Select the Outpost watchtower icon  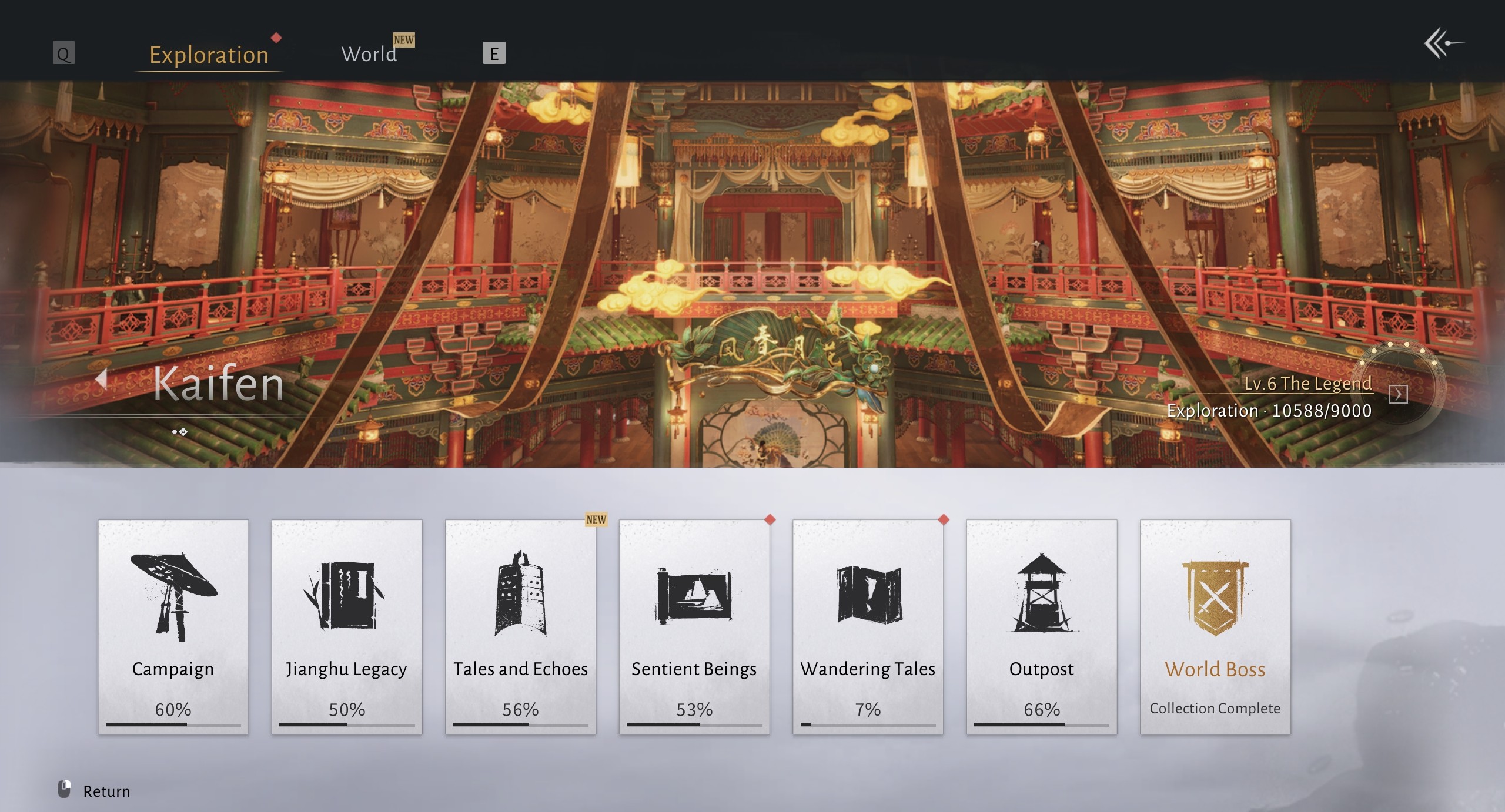pos(1041,593)
